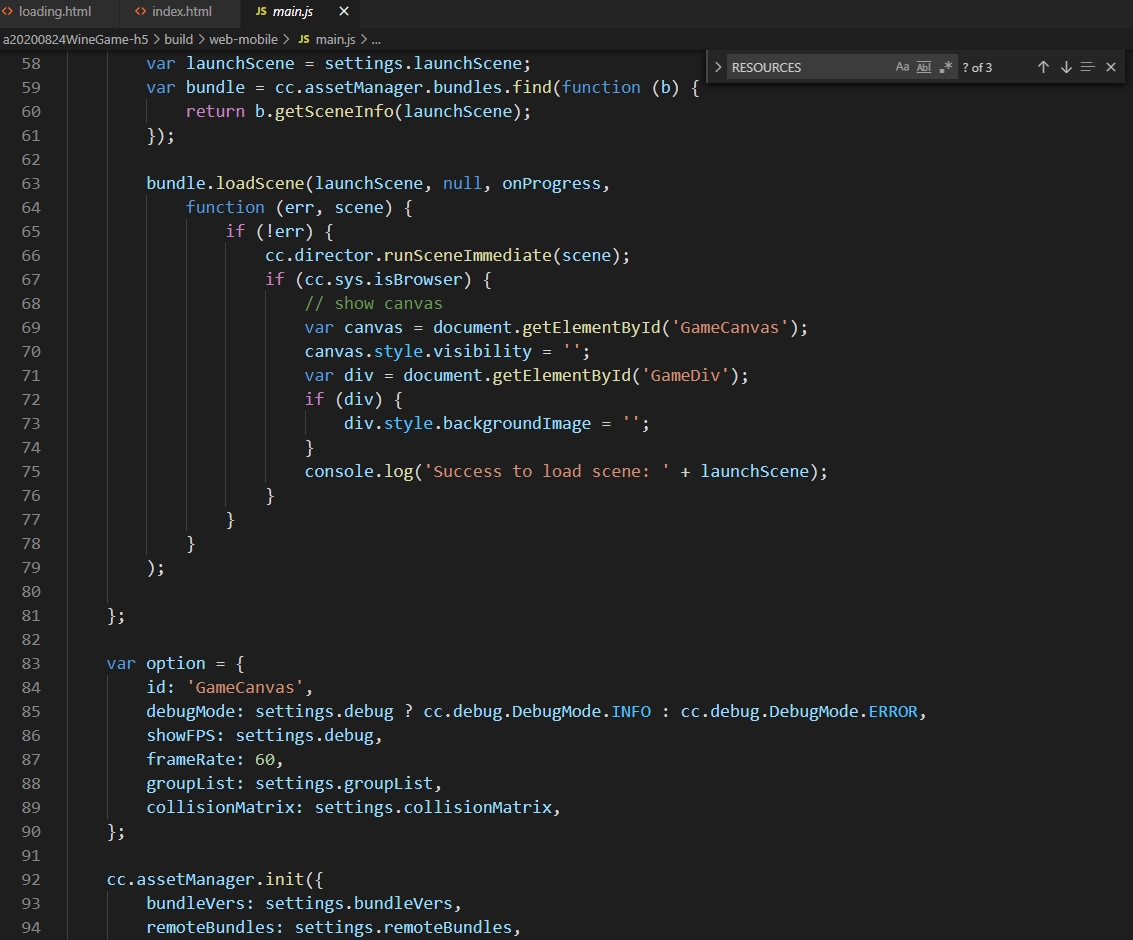1133x940 pixels.
Task: Click the 'GameDiv' string on line 71
Action: click(x=685, y=376)
